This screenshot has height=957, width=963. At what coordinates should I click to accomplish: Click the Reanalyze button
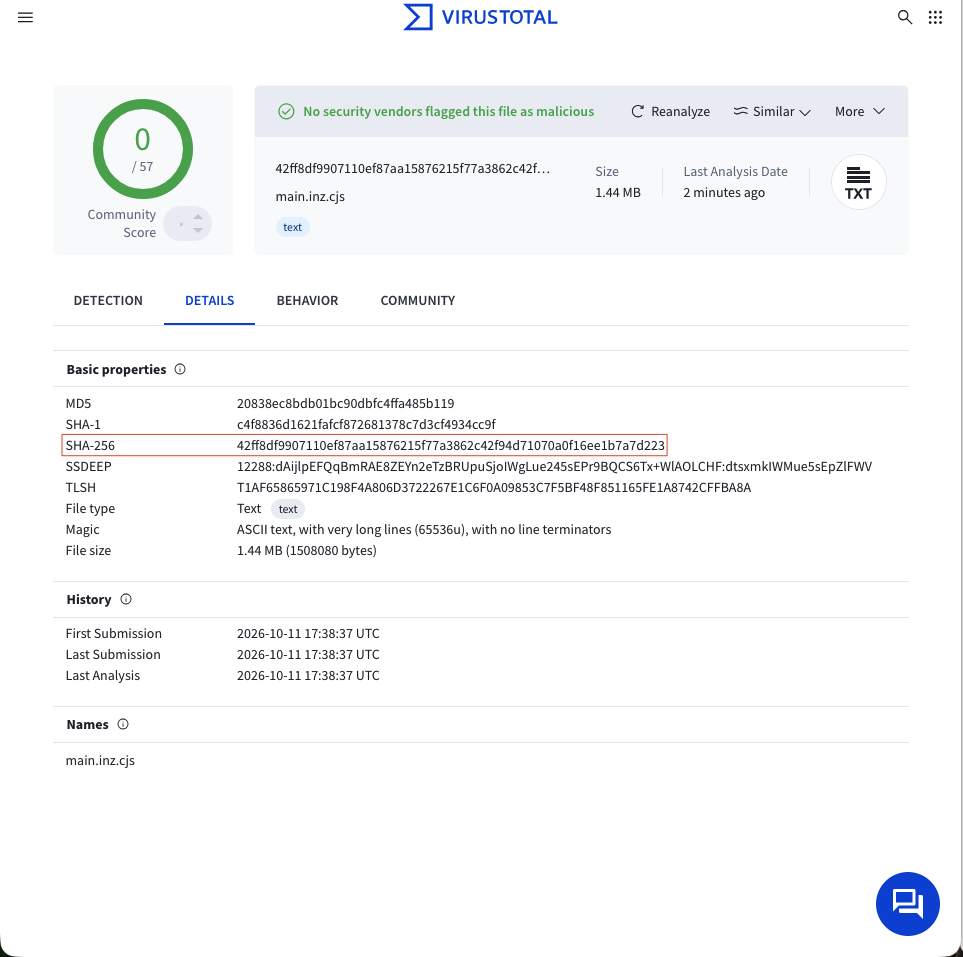pos(671,111)
